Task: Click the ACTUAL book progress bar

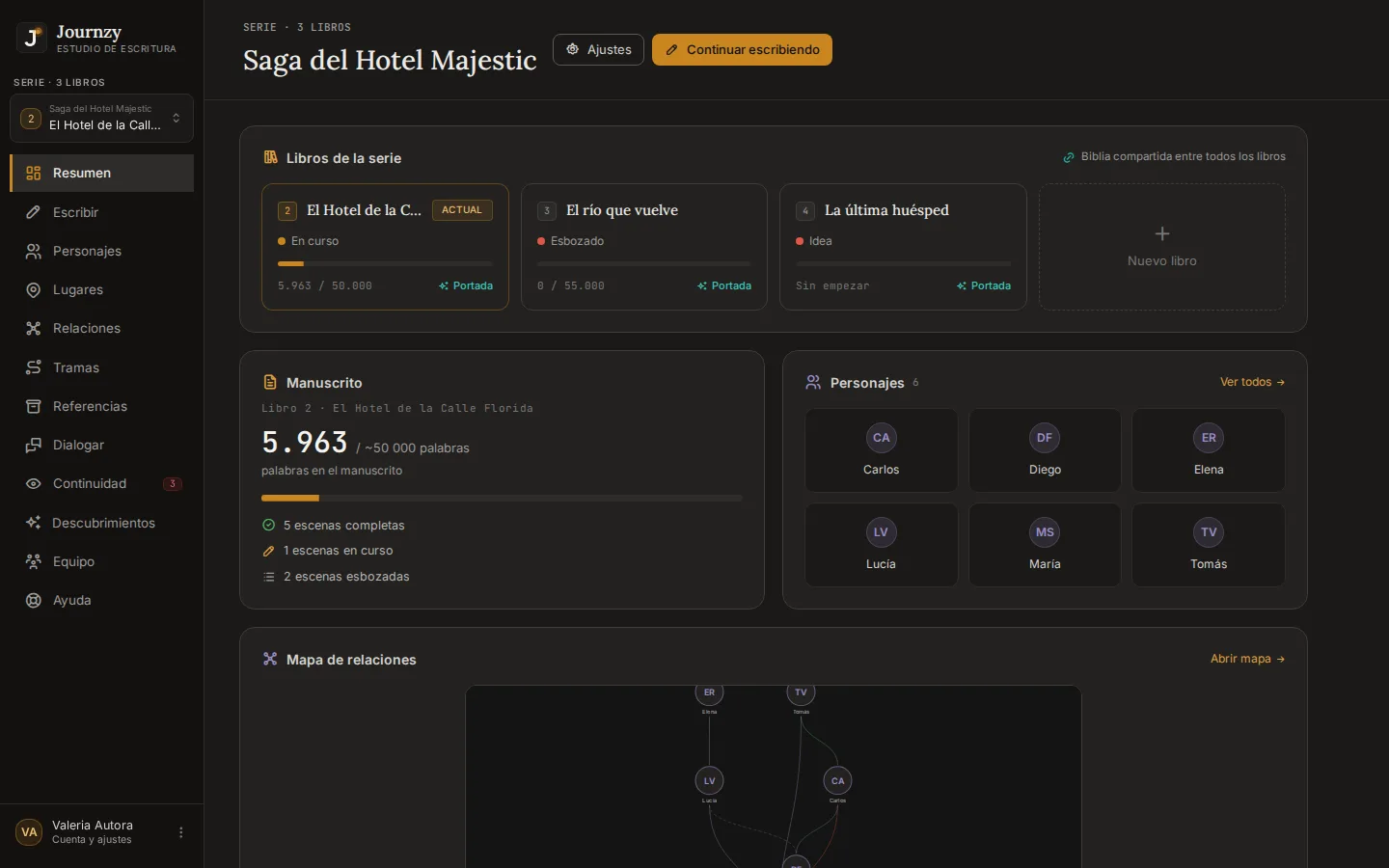Action: coord(385,263)
